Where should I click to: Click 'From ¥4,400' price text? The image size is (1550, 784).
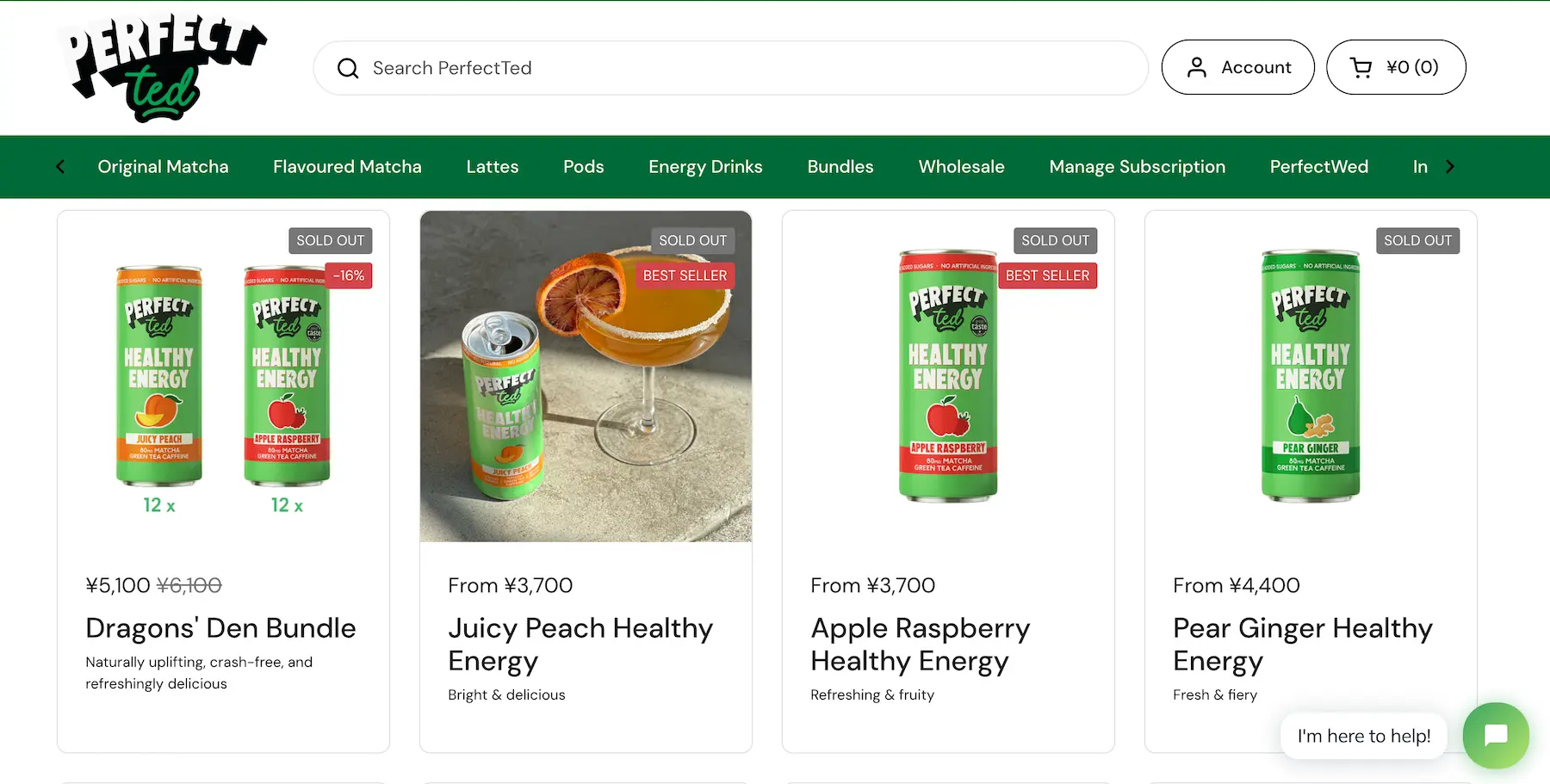point(1237,585)
